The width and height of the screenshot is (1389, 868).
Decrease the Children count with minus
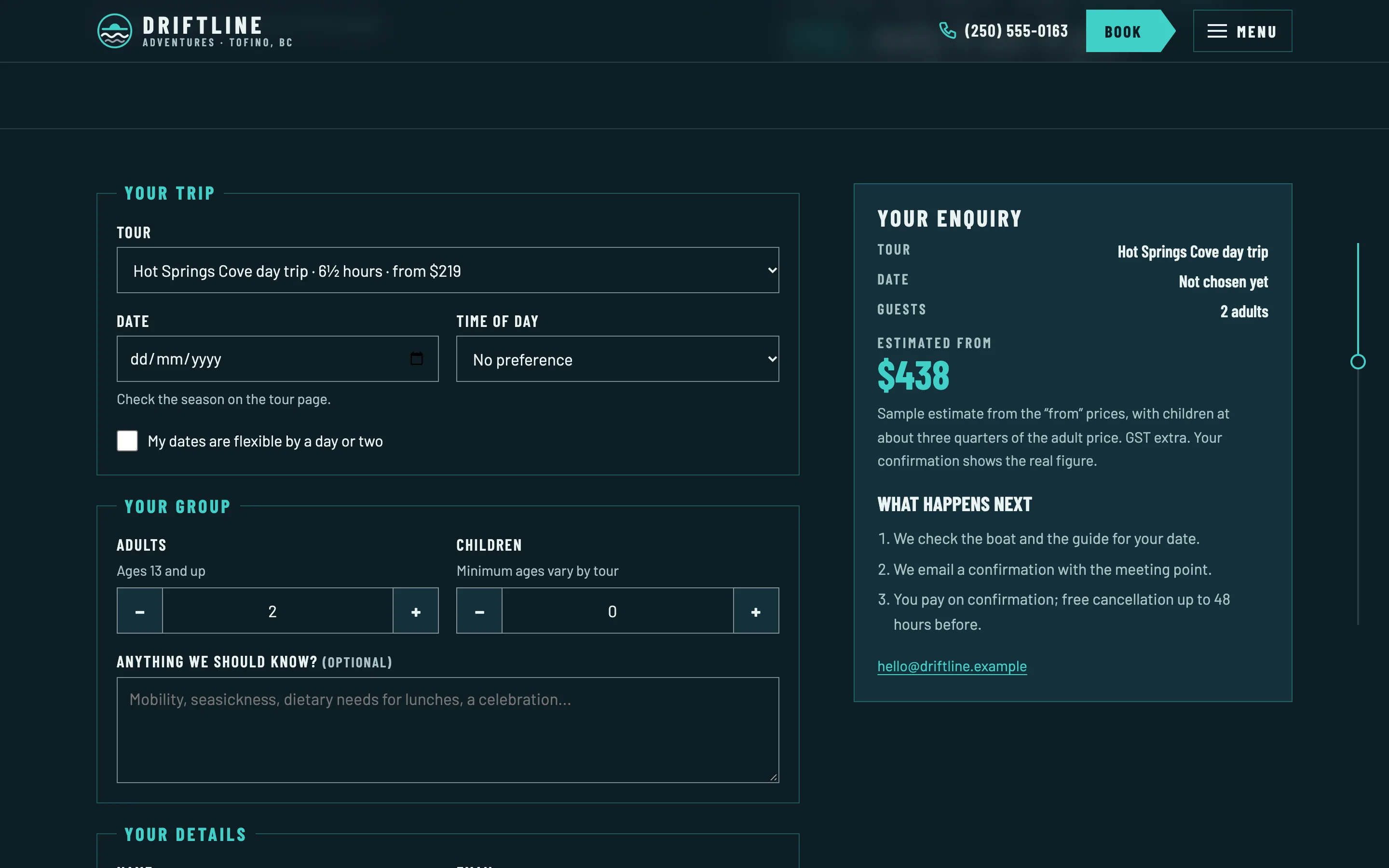[479, 611]
